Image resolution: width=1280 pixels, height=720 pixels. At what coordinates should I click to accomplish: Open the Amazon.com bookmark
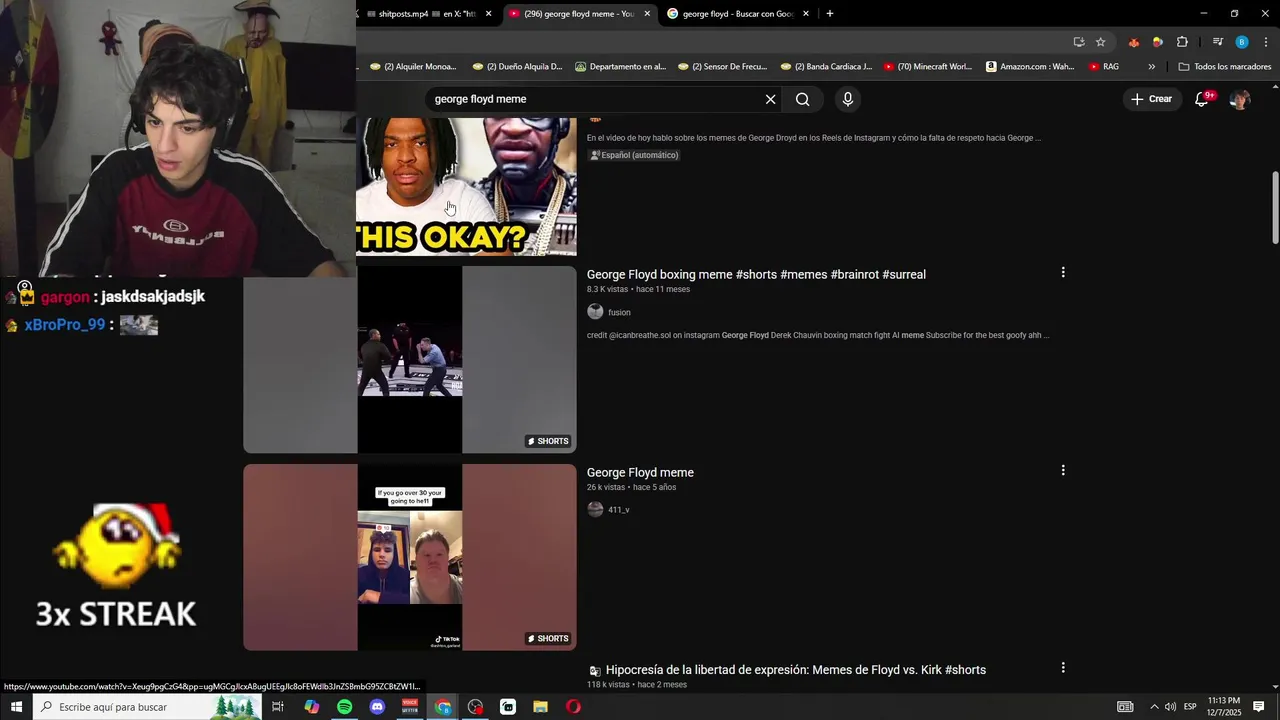[1030, 67]
